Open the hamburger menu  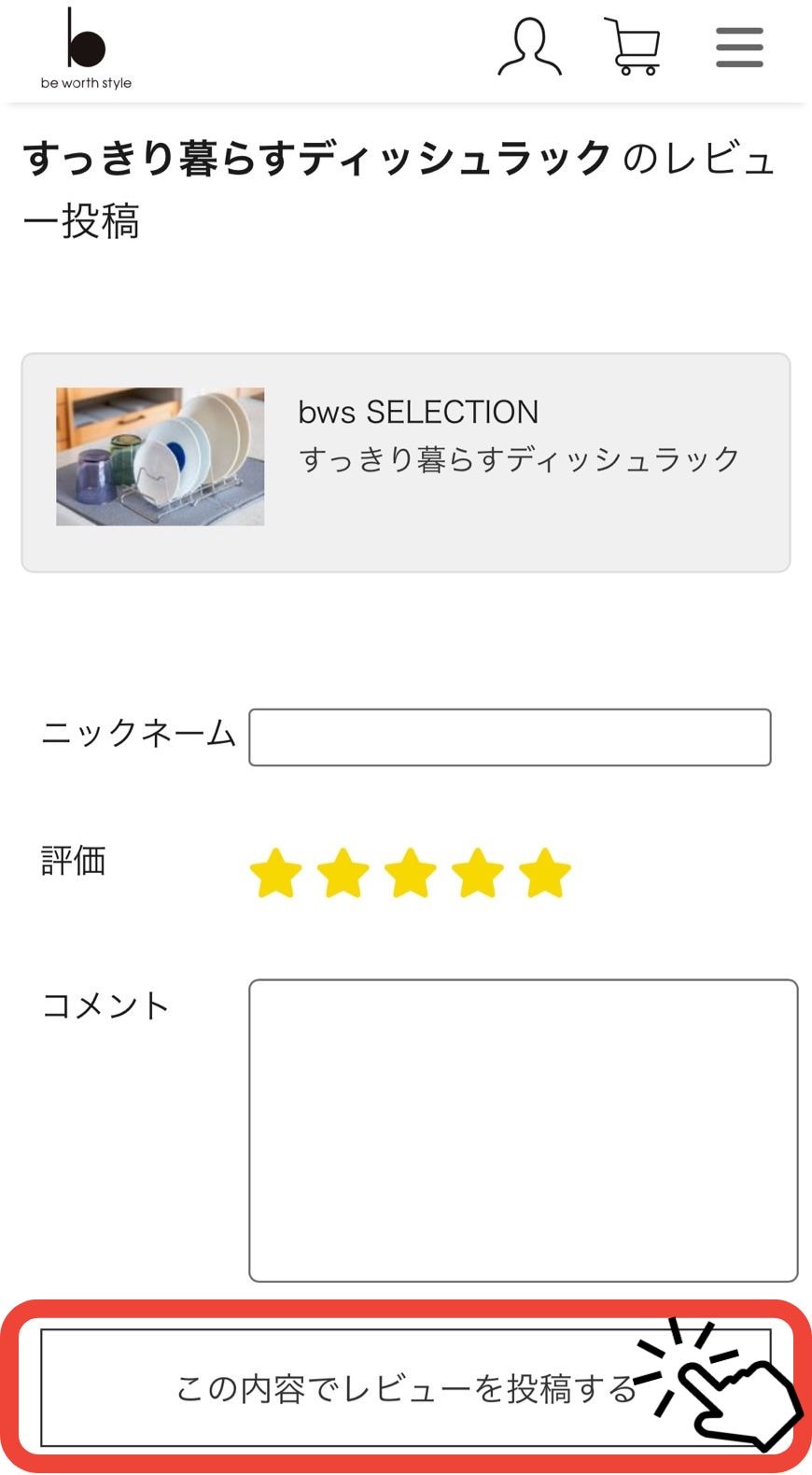(x=739, y=48)
